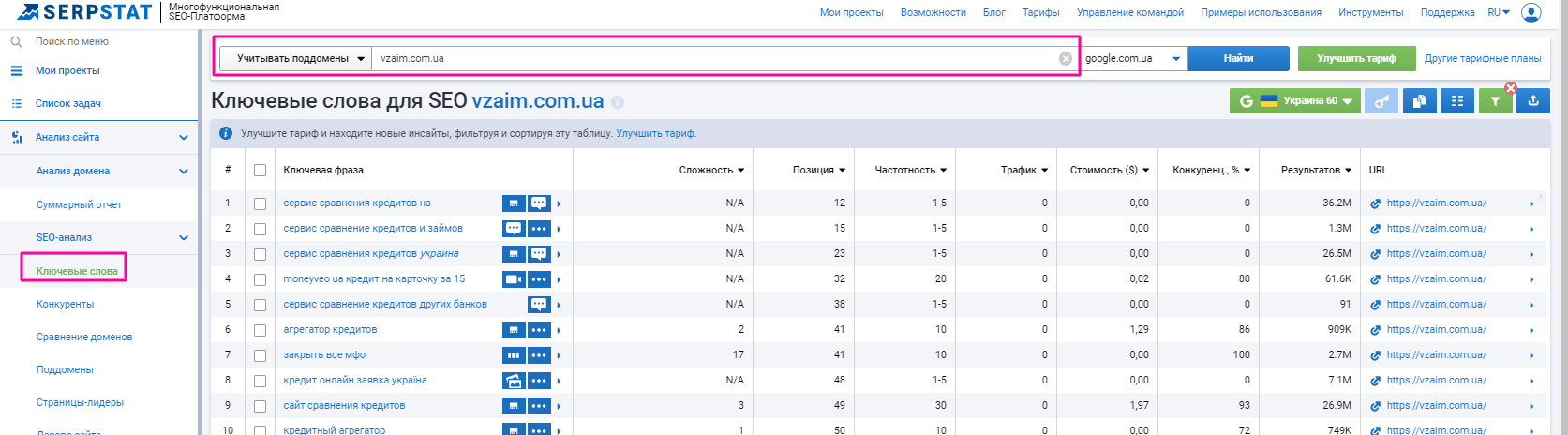1568x435 pixels.
Task: Click speech bubble icon for 'других банков' keyword
Action: pos(539,304)
